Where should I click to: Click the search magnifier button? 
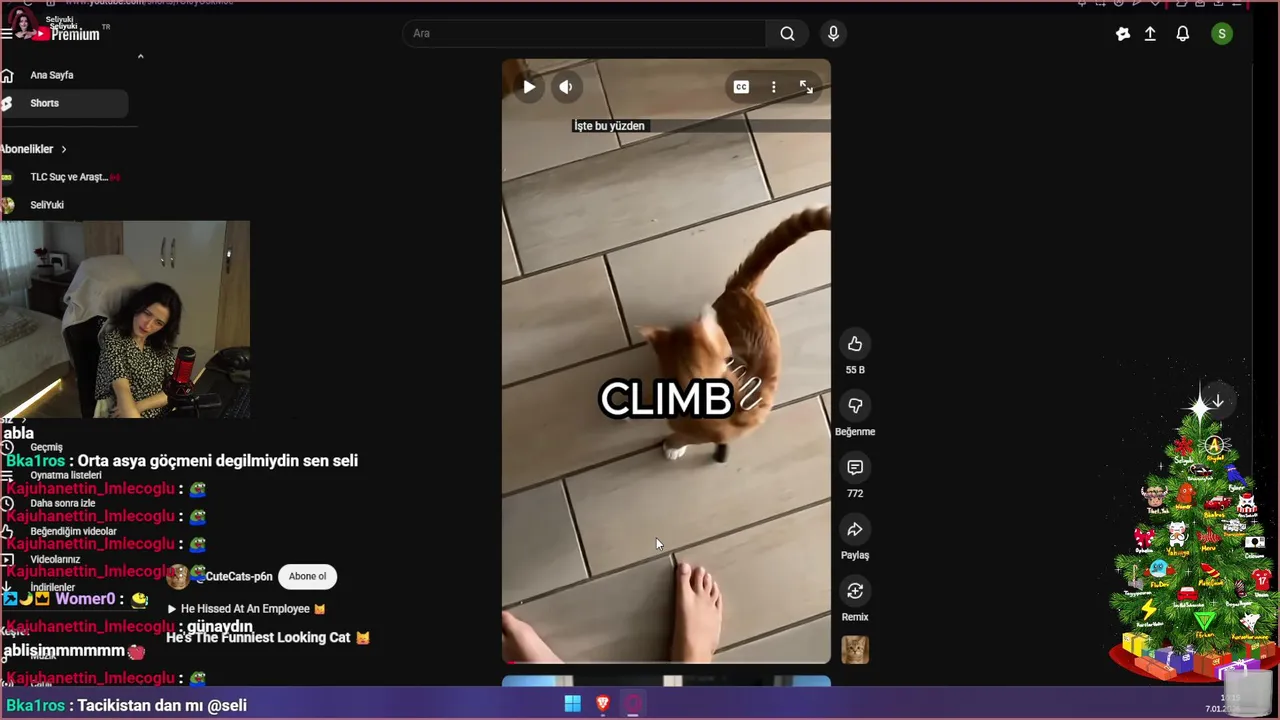tap(788, 33)
